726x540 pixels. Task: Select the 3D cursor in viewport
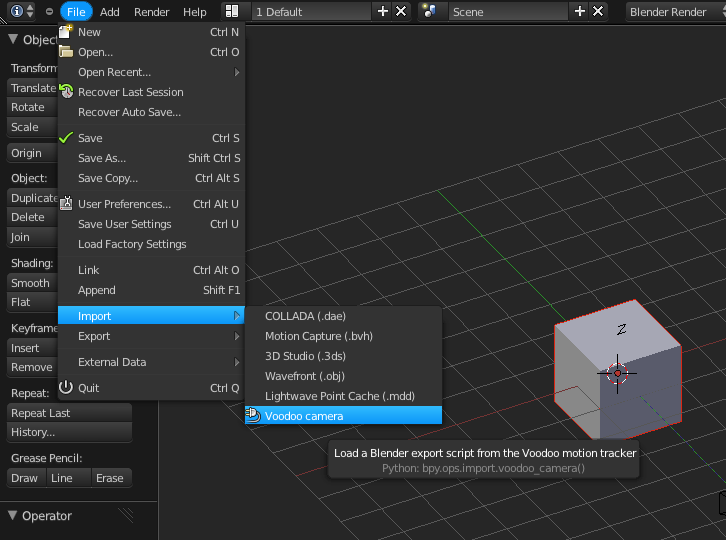[x=617, y=373]
